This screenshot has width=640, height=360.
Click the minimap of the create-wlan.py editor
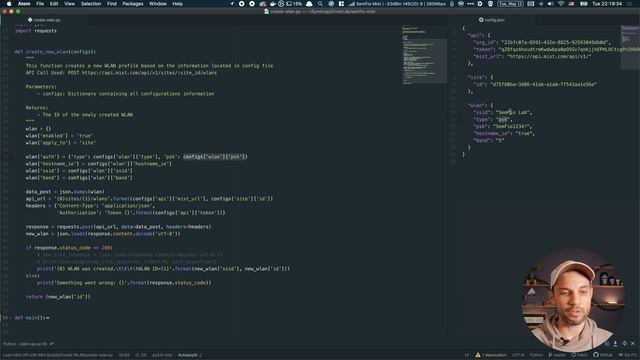point(424,56)
